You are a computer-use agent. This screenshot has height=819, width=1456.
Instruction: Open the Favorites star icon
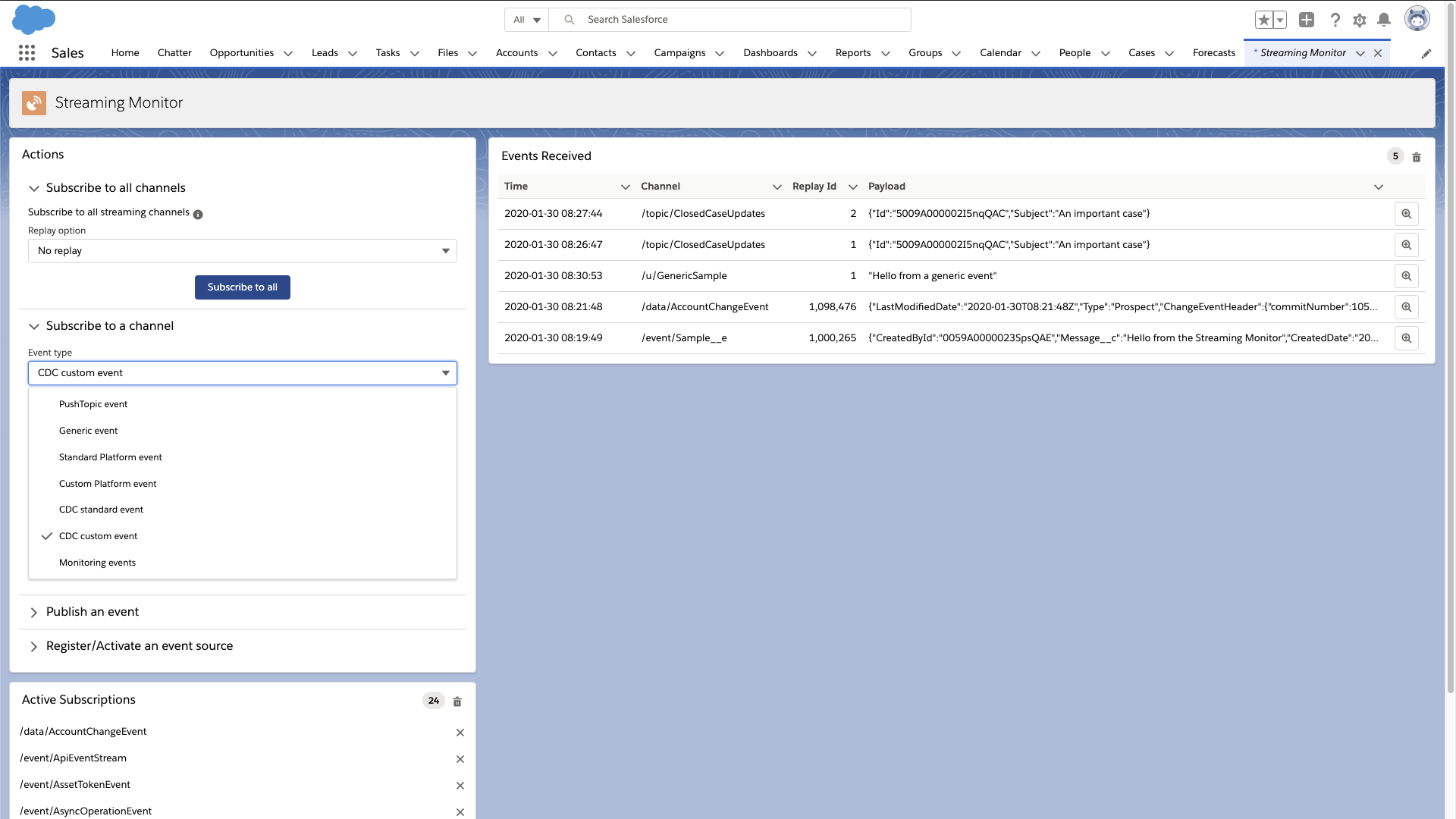tap(1263, 20)
